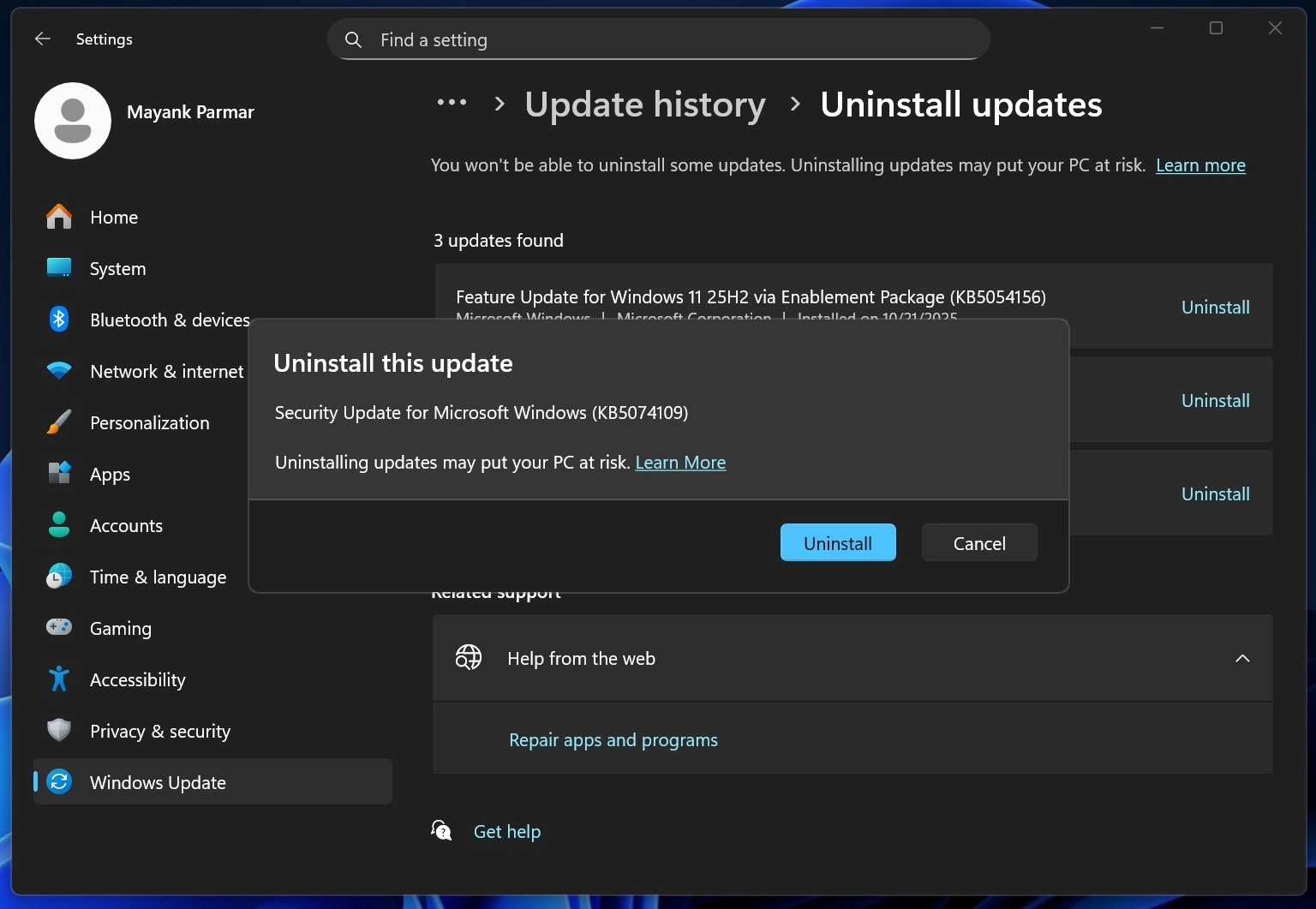The image size is (1316, 909).
Task: Click Mayank Parmar's profile avatar
Action: 73,121
